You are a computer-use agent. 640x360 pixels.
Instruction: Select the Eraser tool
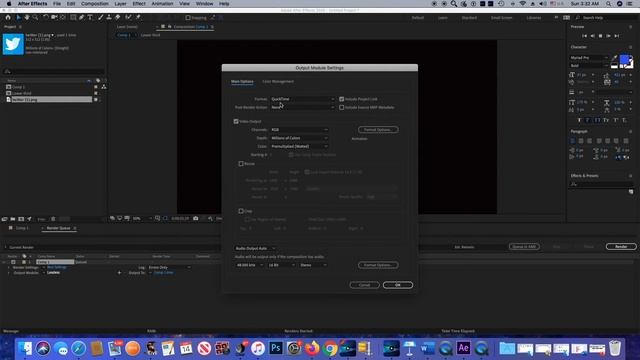(118, 18)
